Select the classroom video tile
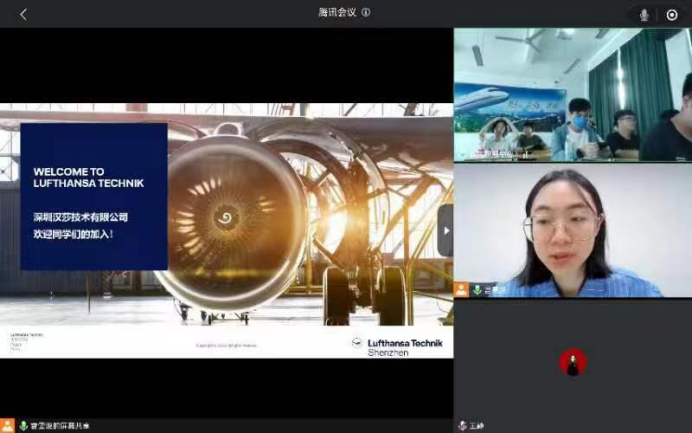 (573, 95)
